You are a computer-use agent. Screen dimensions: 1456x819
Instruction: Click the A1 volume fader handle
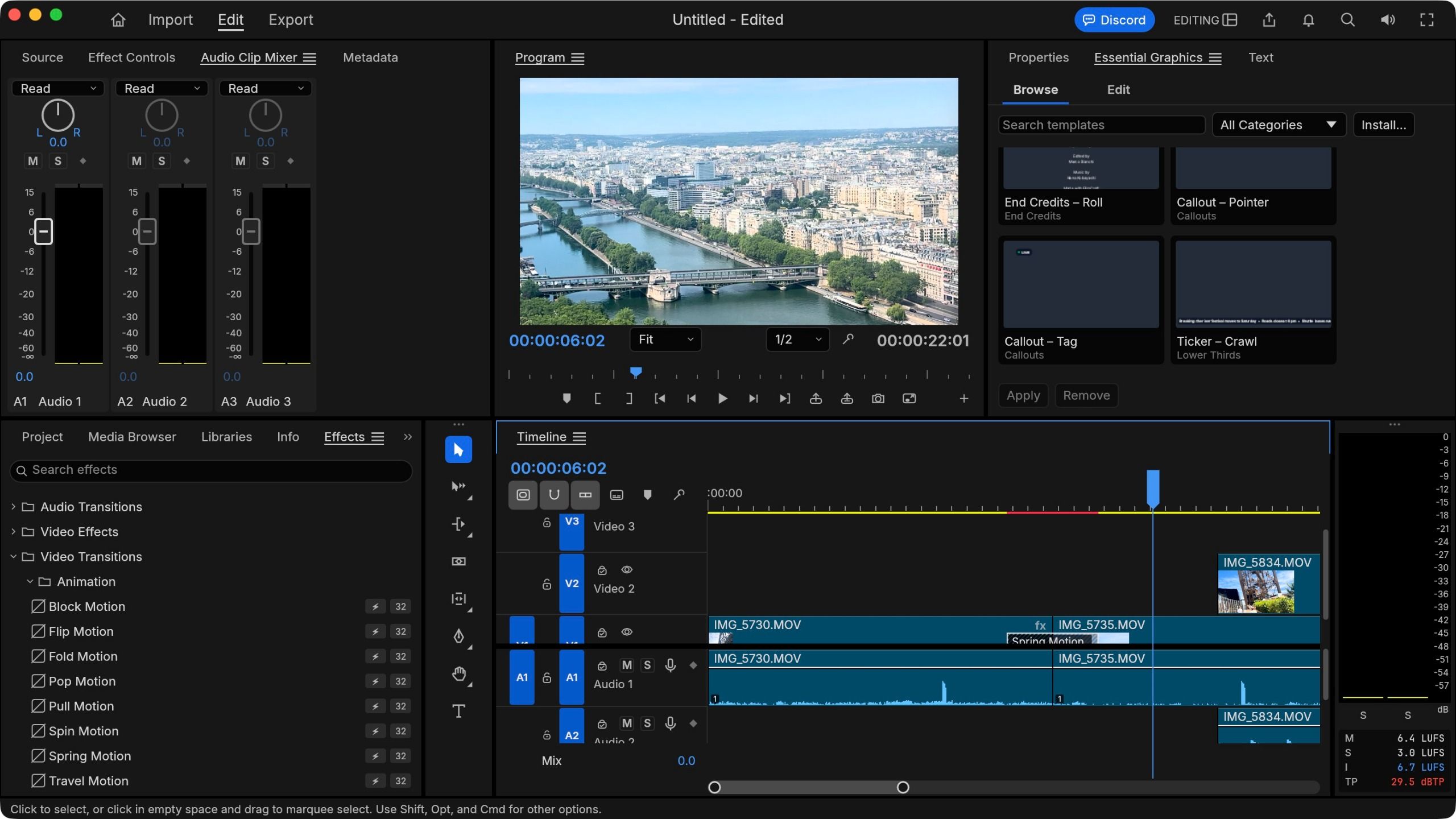pos(44,231)
